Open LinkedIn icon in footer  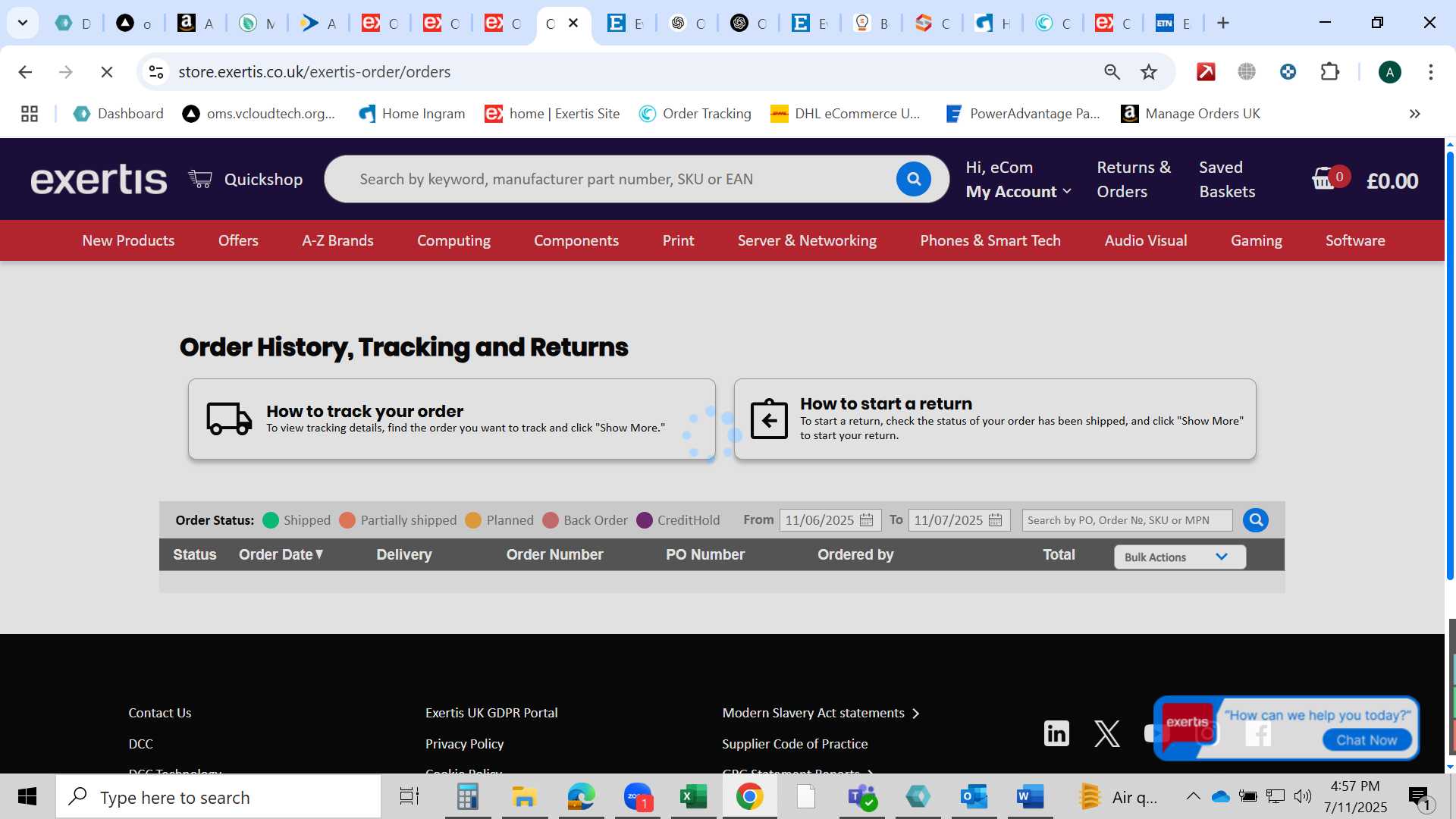1056,733
